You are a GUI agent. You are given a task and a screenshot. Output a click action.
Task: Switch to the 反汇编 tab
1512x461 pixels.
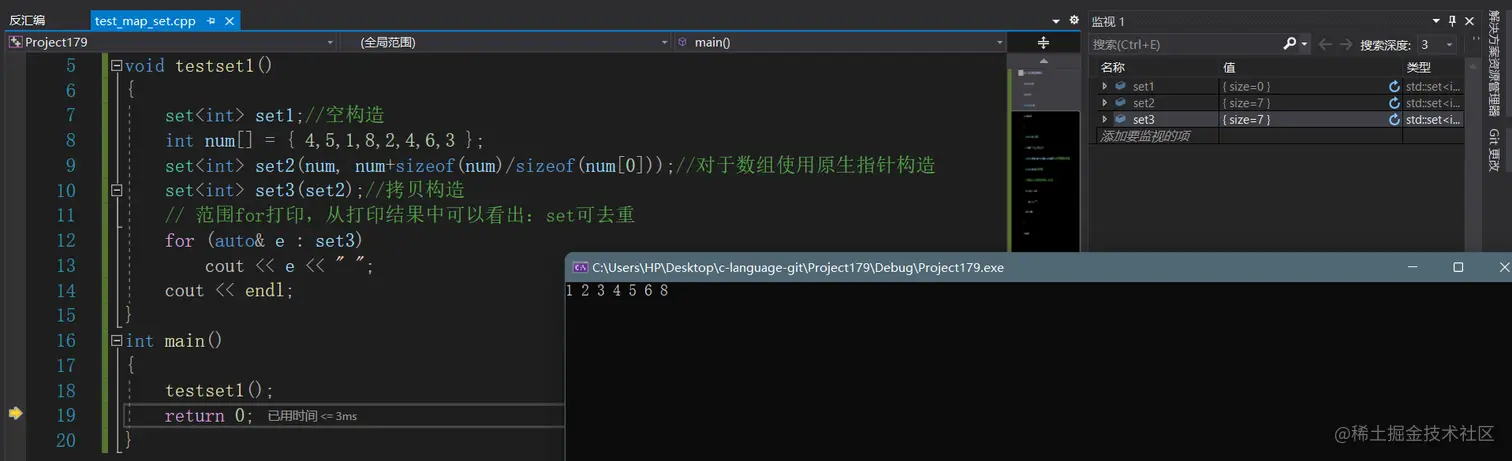[x=27, y=20]
